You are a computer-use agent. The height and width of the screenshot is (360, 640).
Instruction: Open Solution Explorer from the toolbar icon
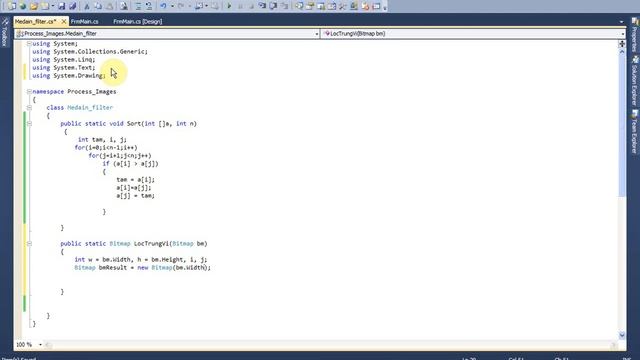(299, 6)
